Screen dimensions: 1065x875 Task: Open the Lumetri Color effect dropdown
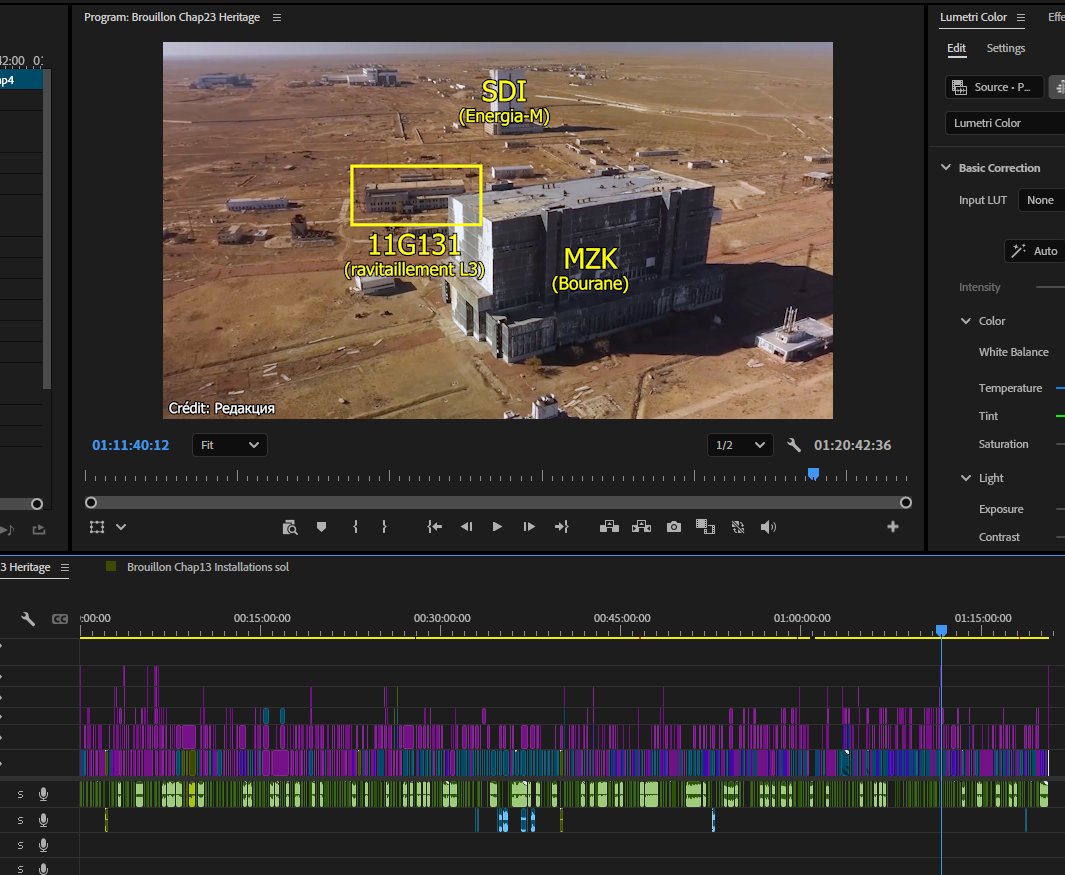[x=1005, y=123]
